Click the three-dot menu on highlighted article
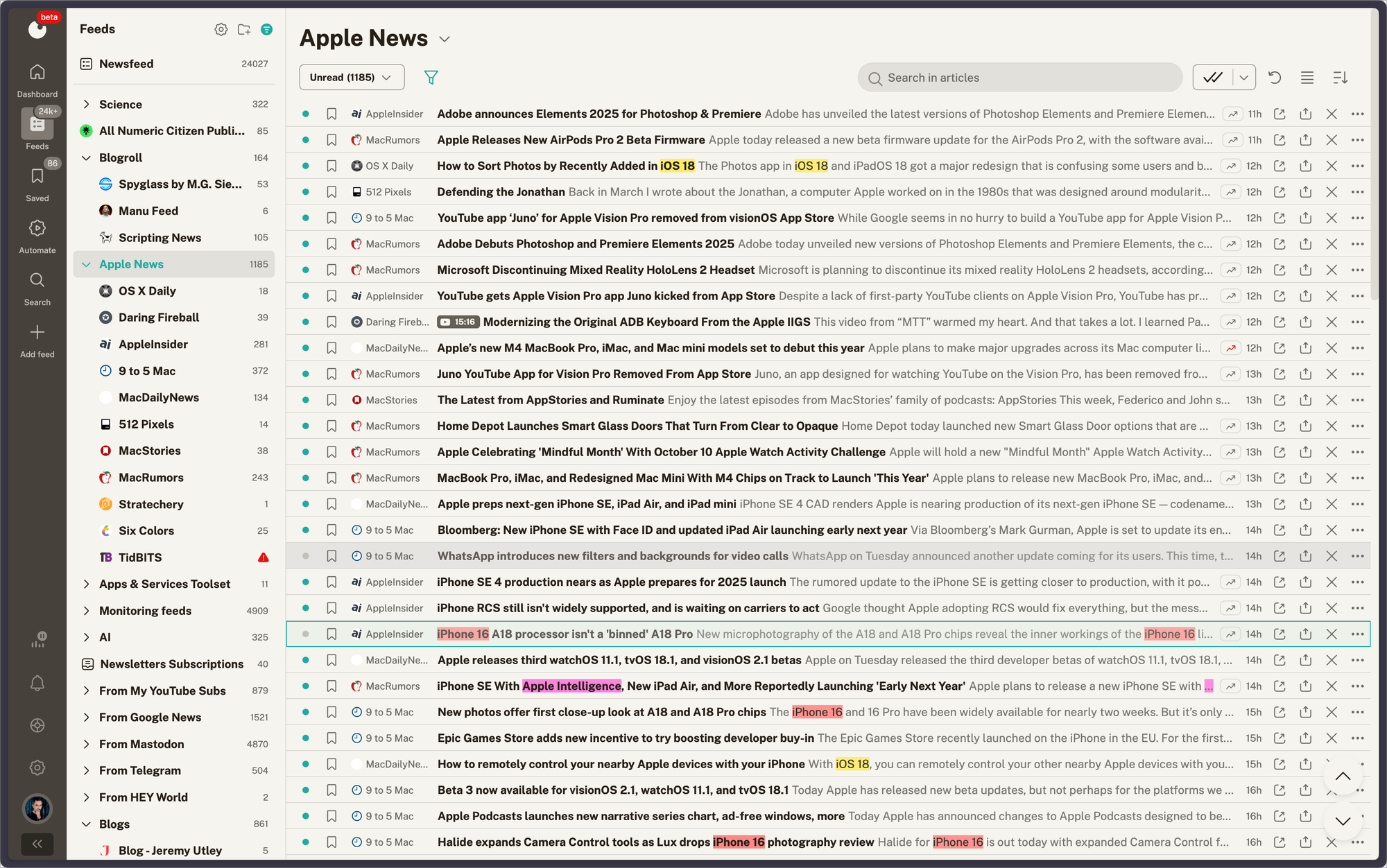Viewport: 1387px width, 868px height. click(x=1356, y=633)
